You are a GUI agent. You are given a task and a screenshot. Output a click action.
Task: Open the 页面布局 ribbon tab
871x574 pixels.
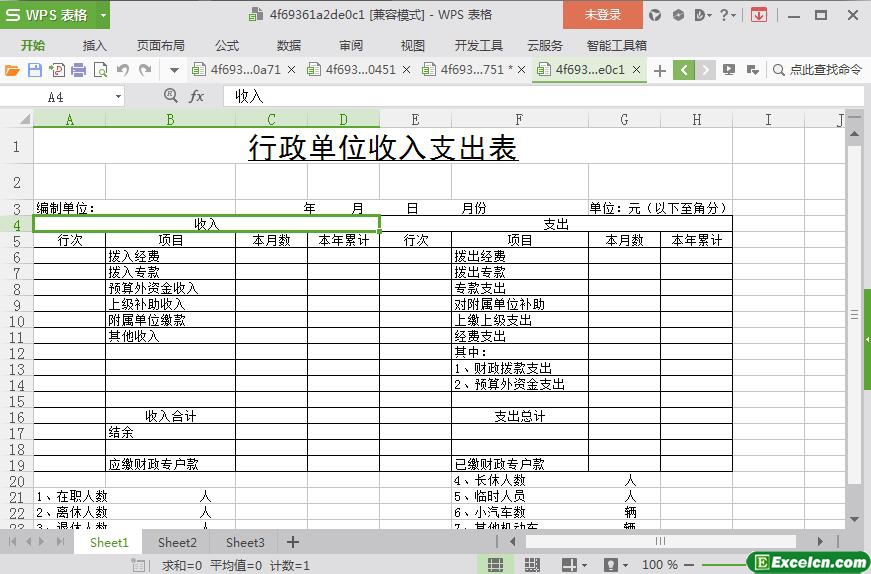pos(161,46)
